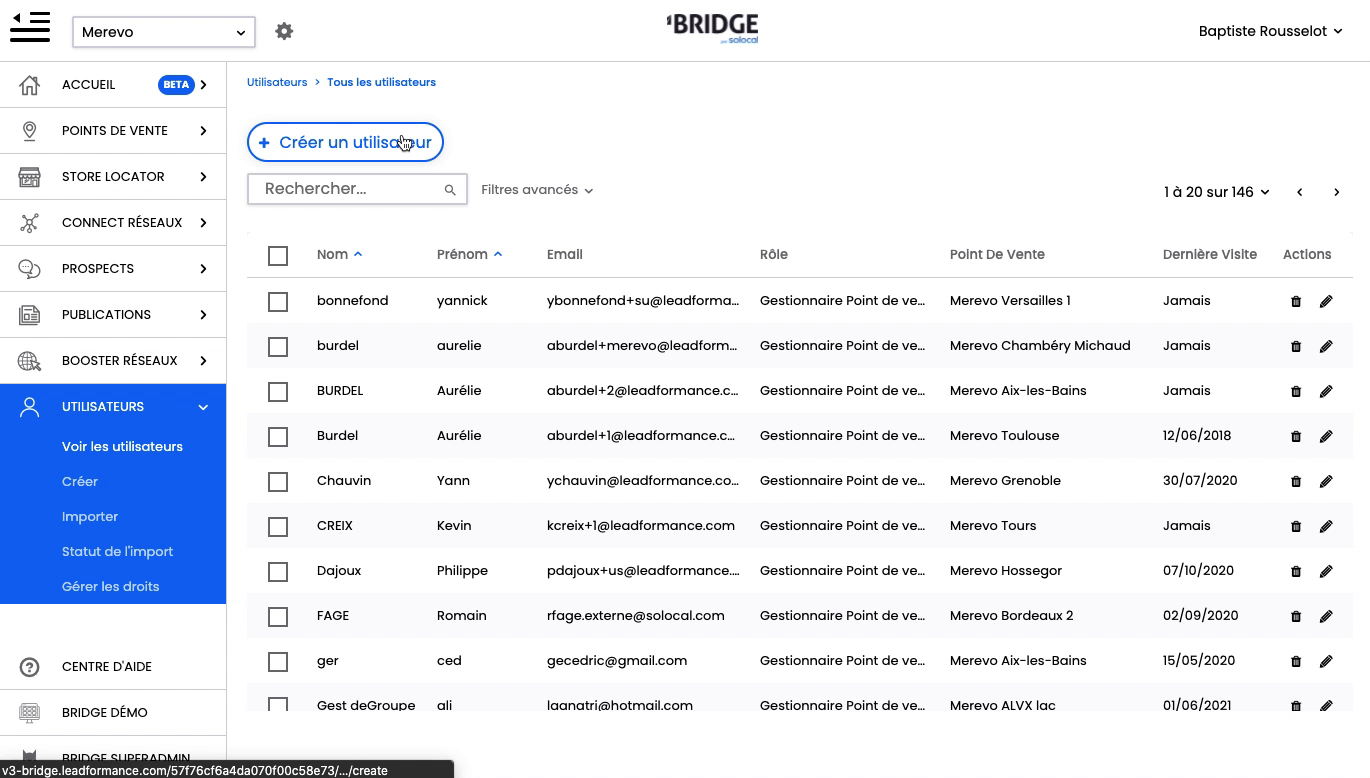The height and width of the screenshot is (778, 1370).
Task: Open the Prospects menu item
Action: (x=113, y=269)
